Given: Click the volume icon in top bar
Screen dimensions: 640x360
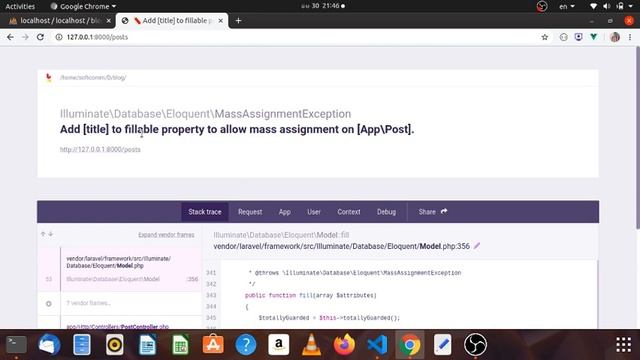Looking at the screenshot, I should tap(607, 6).
